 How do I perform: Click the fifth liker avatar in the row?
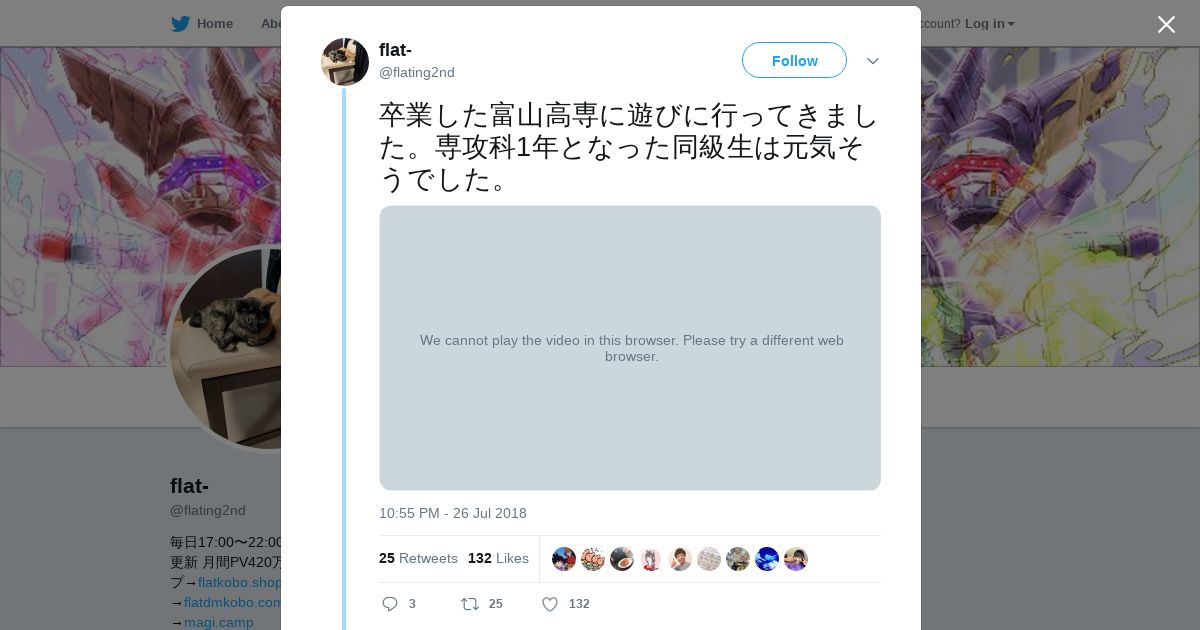[x=680, y=559]
